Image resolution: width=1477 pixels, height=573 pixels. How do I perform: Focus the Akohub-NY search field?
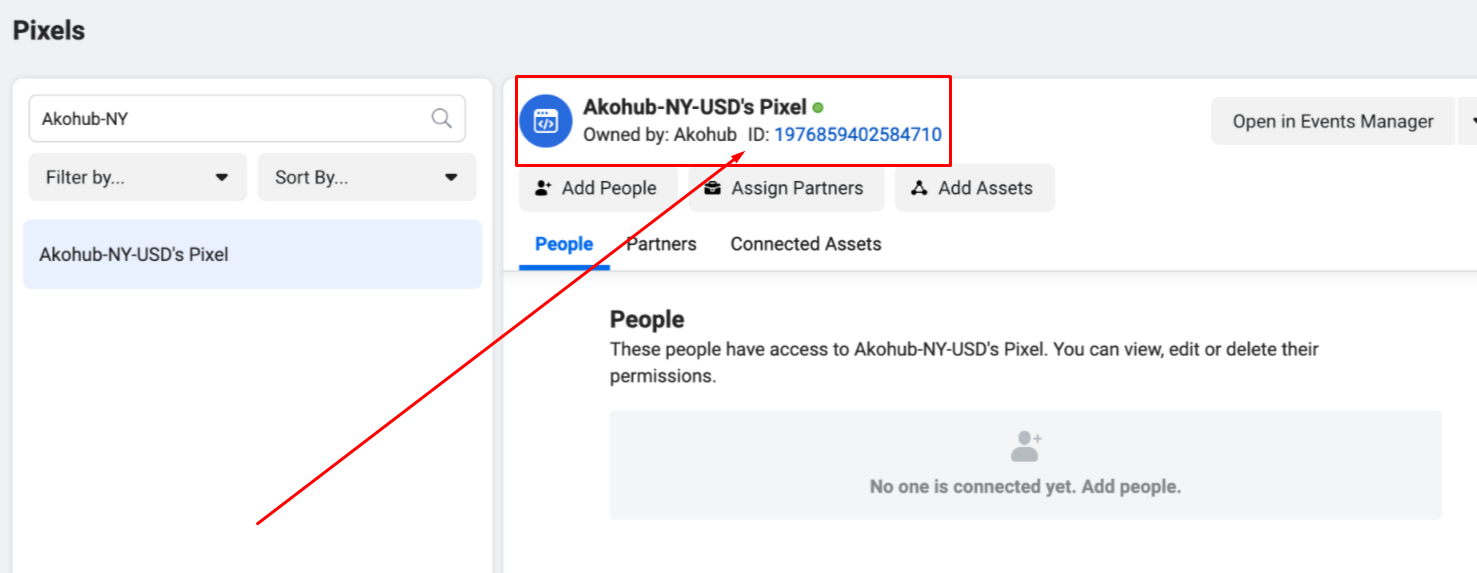tap(230, 119)
